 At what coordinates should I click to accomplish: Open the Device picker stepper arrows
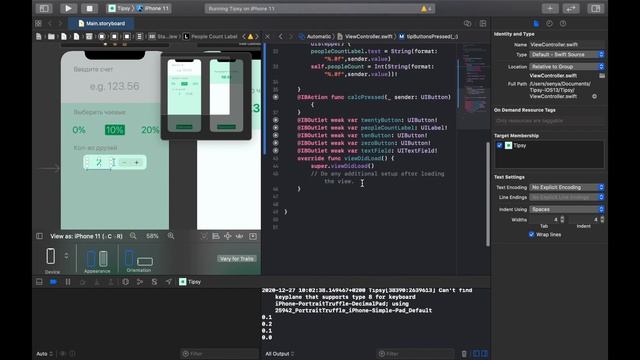(x=66, y=256)
